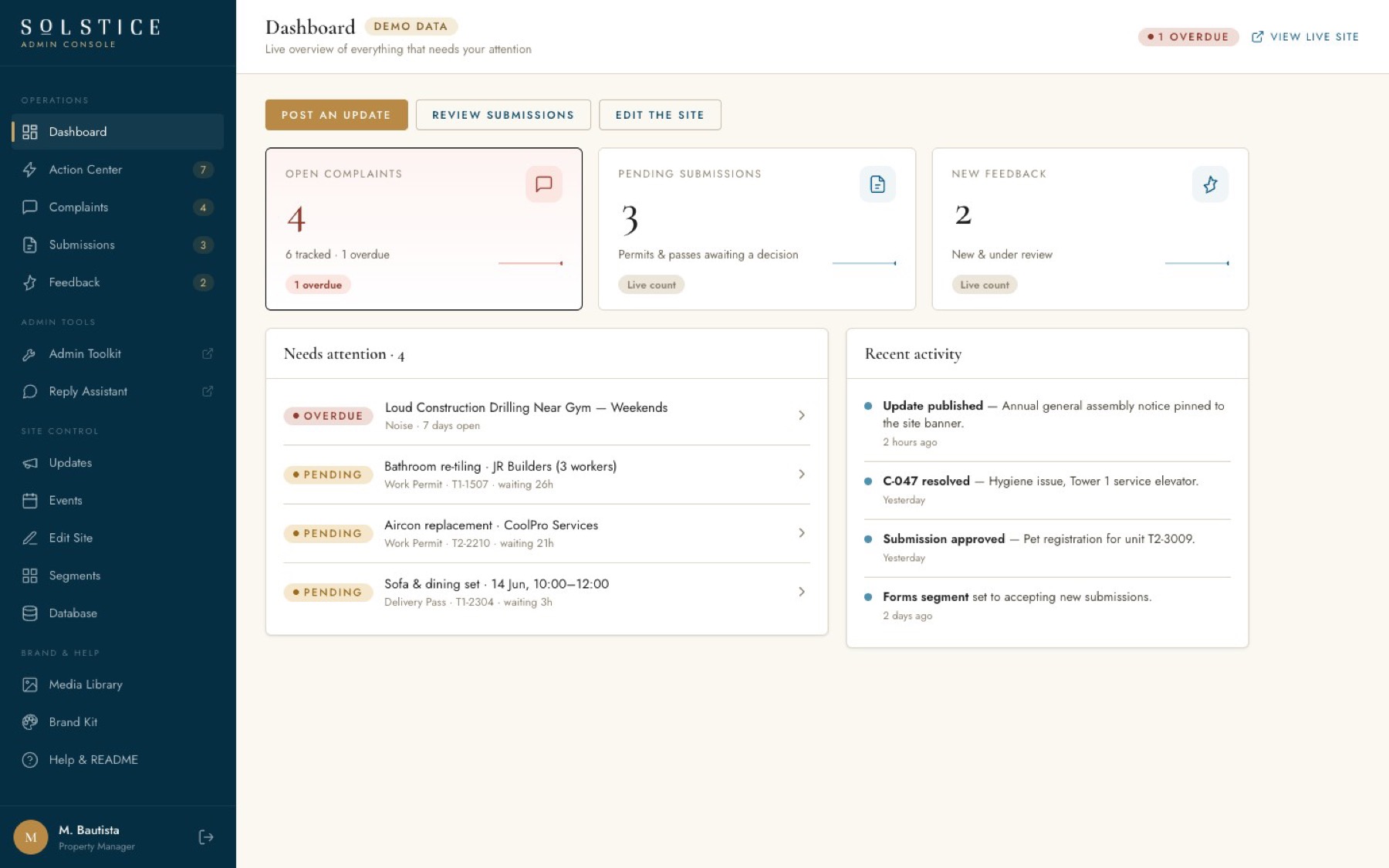Image resolution: width=1389 pixels, height=868 pixels.
Task: Click the Overdue tag on drilling complaint
Action: tap(328, 416)
